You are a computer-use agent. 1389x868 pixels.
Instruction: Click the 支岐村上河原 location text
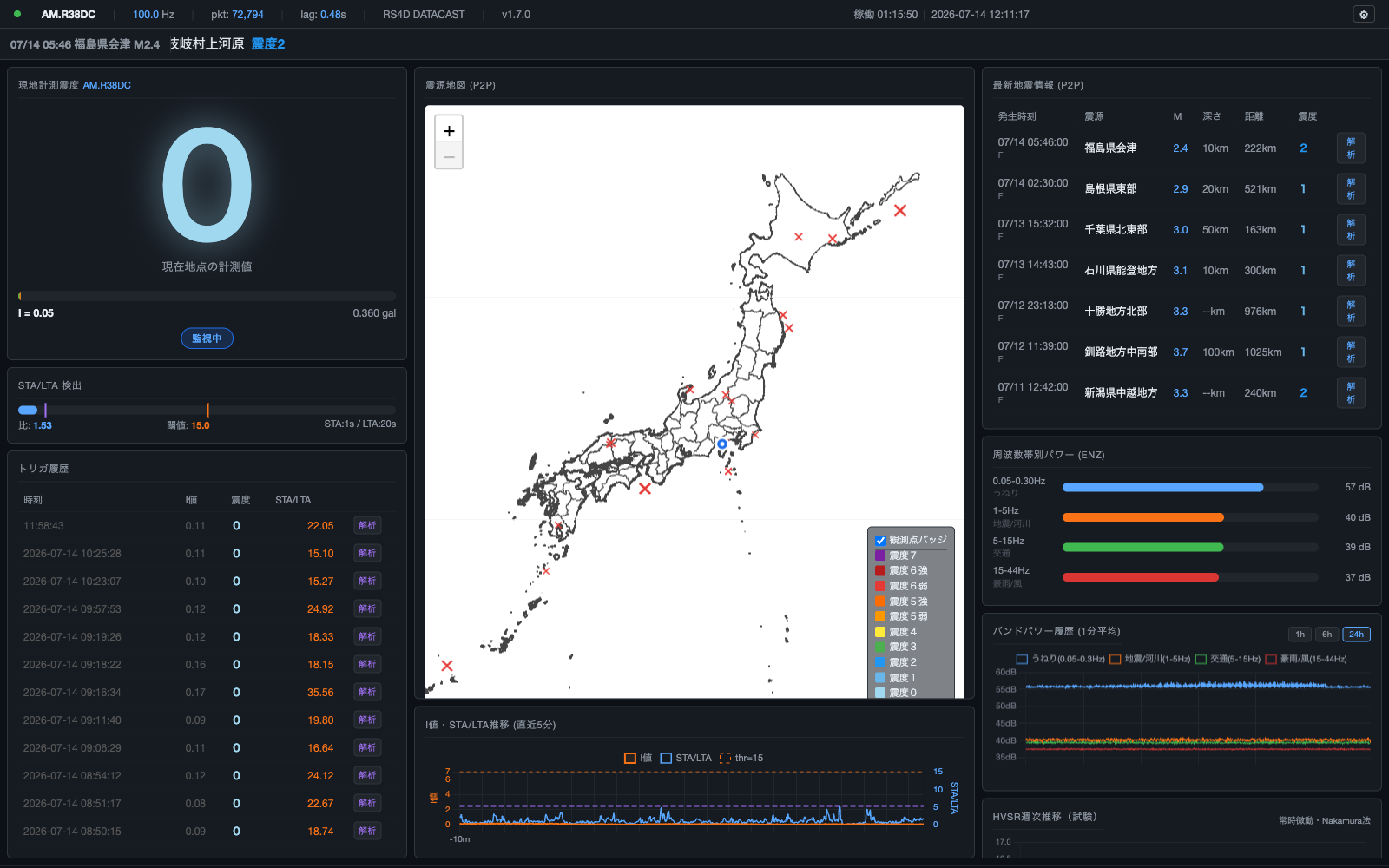[x=207, y=44]
